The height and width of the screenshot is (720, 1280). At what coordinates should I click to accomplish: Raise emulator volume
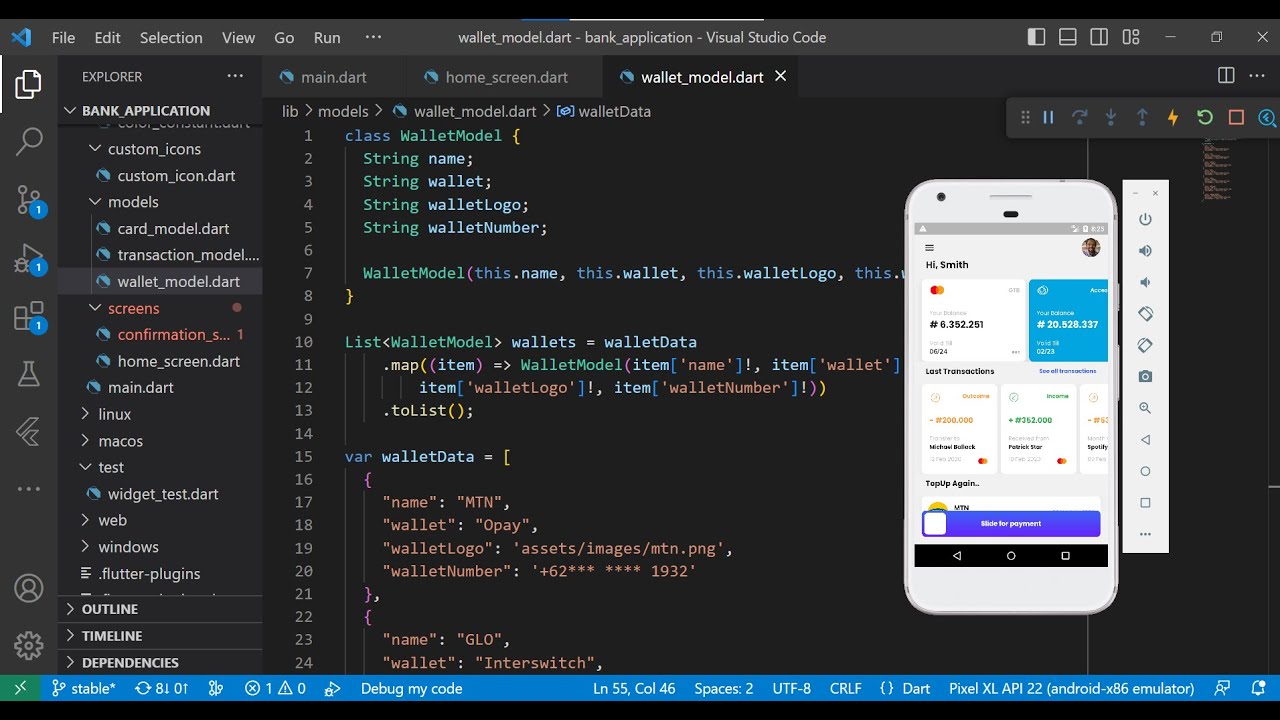pos(1145,251)
